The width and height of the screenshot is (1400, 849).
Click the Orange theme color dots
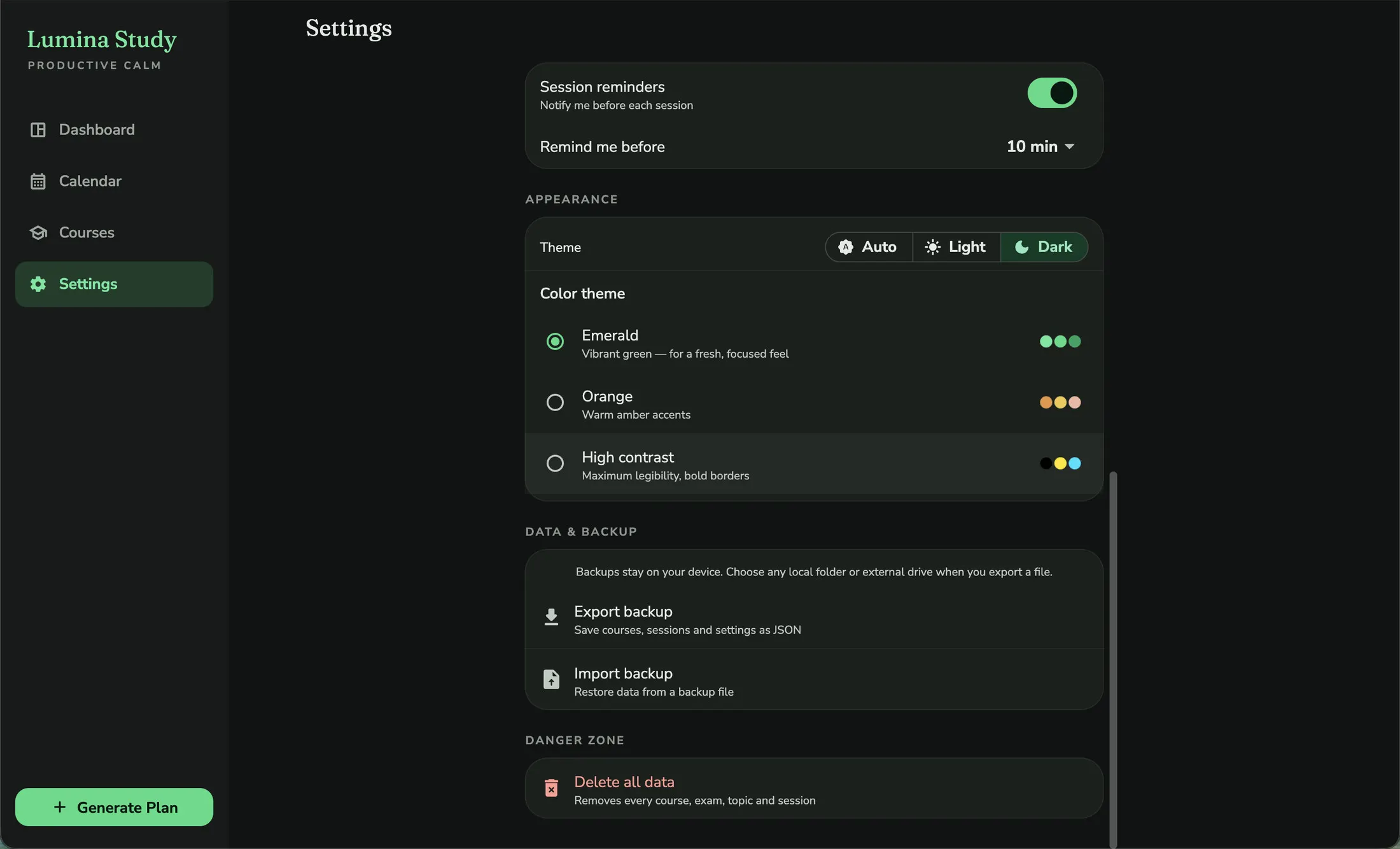[x=1060, y=402]
